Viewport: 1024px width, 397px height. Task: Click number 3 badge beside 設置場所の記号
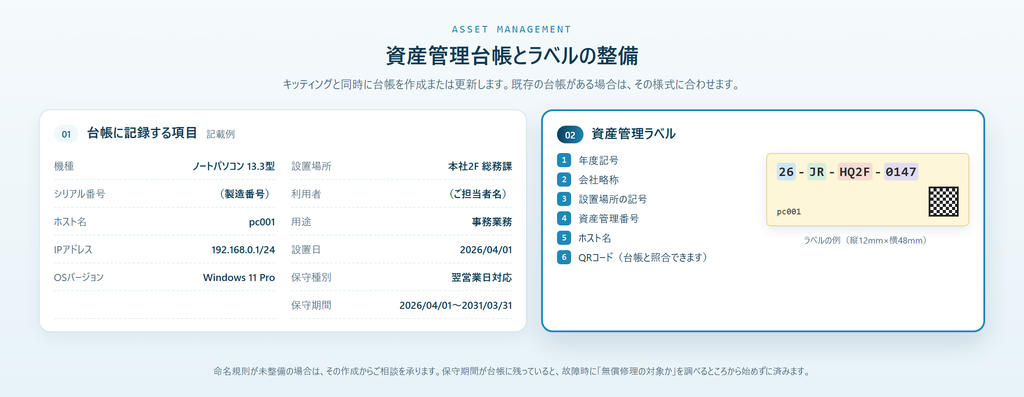point(564,199)
